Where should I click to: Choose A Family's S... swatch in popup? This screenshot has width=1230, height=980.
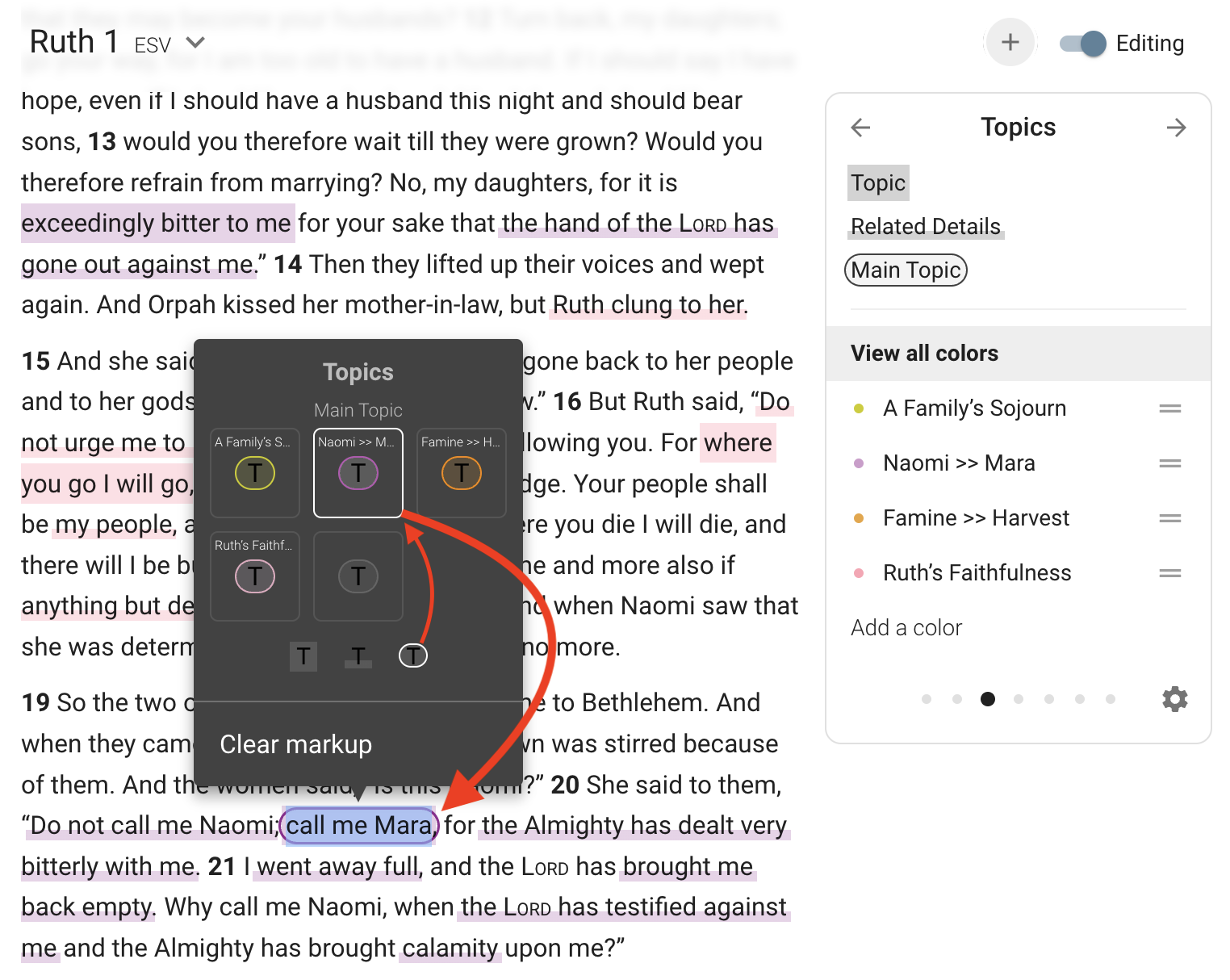[255, 473]
